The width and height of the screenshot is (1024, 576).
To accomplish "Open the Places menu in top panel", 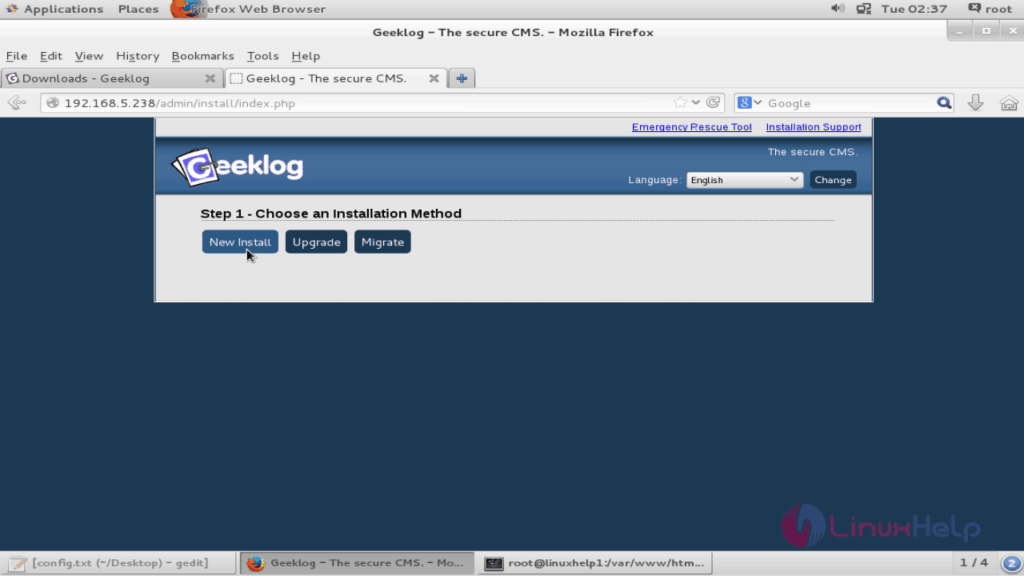I will [x=138, y=8].
